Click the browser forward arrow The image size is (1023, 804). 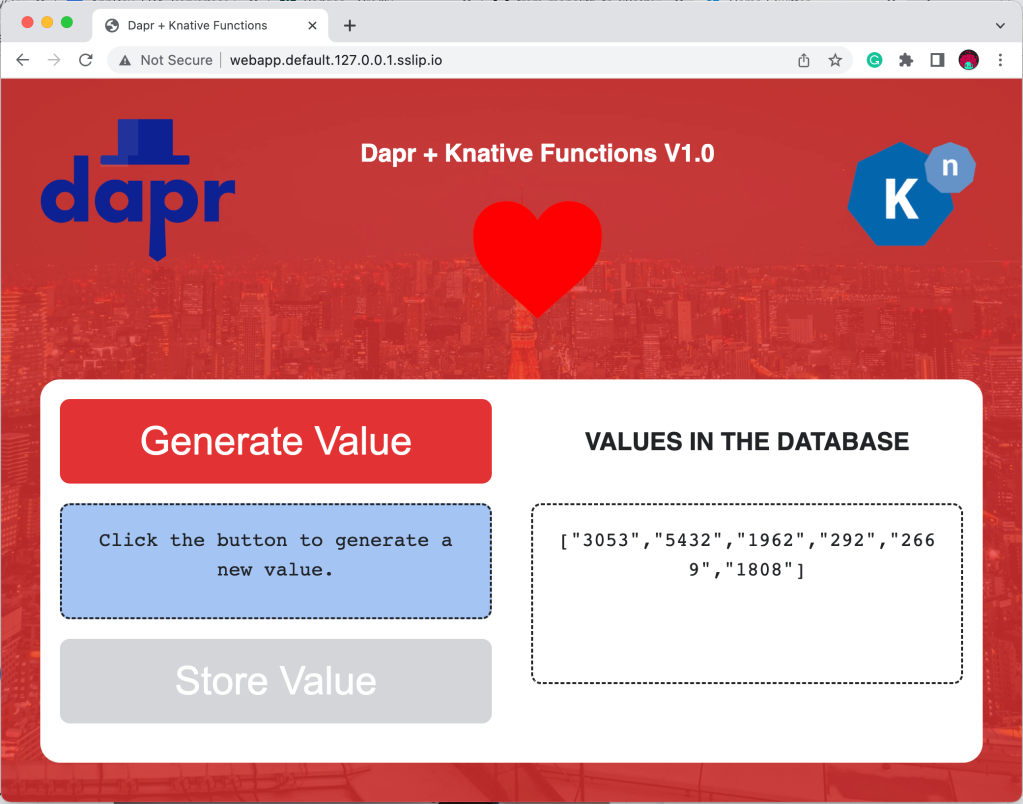click(x=54, y=60)
